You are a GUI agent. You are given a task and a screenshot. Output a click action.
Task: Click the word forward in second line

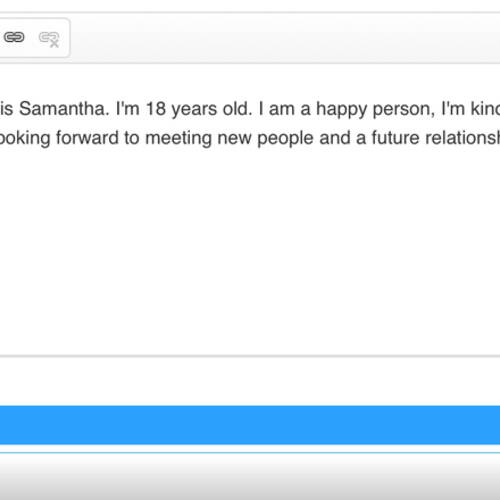87,138
